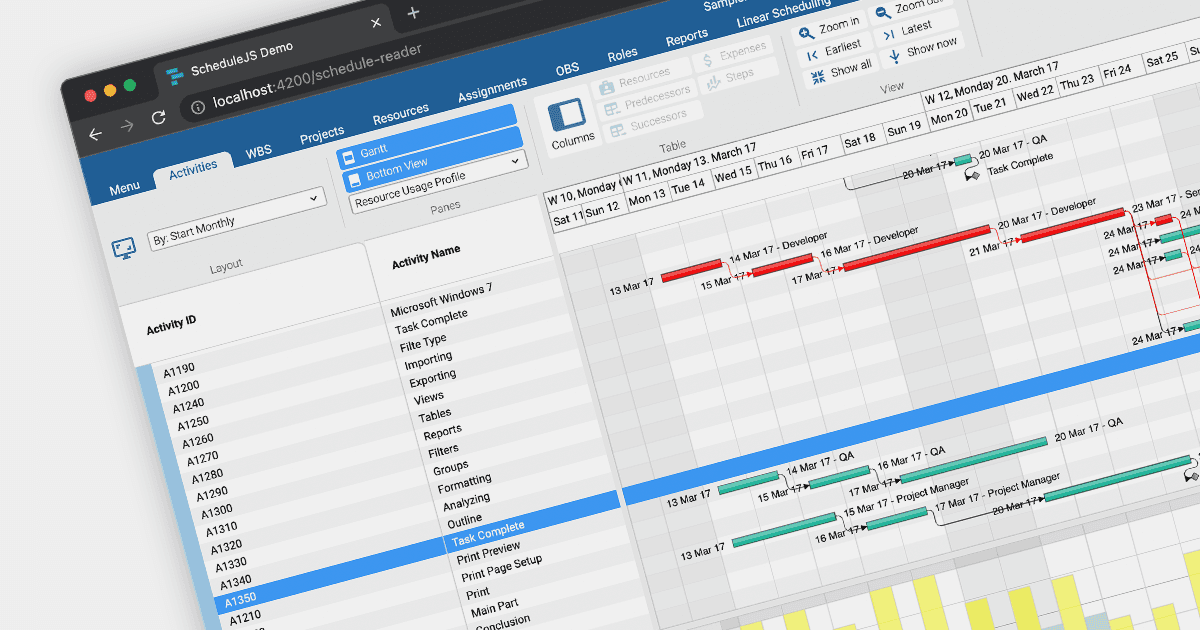Click the W 12, Monday 20. March 17 header
The image size is (1200, 630).
[x=991, y=83]
